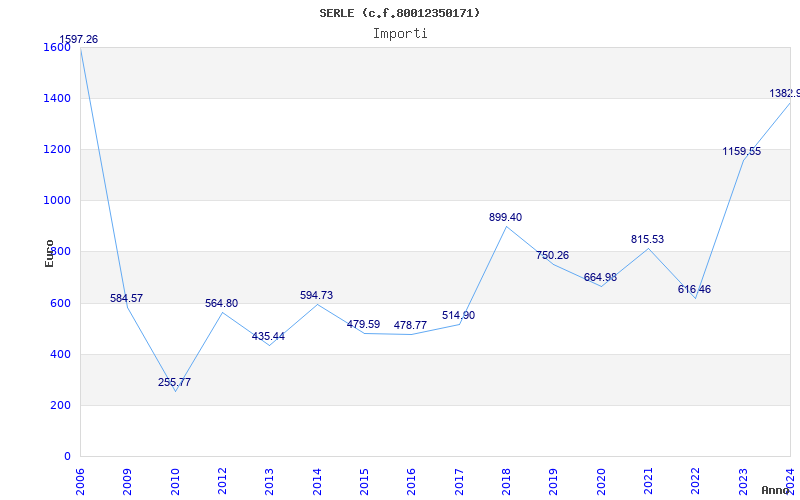Select the 2012 year axis label
Screen dimensions: 800x500
tap(222, 482)
